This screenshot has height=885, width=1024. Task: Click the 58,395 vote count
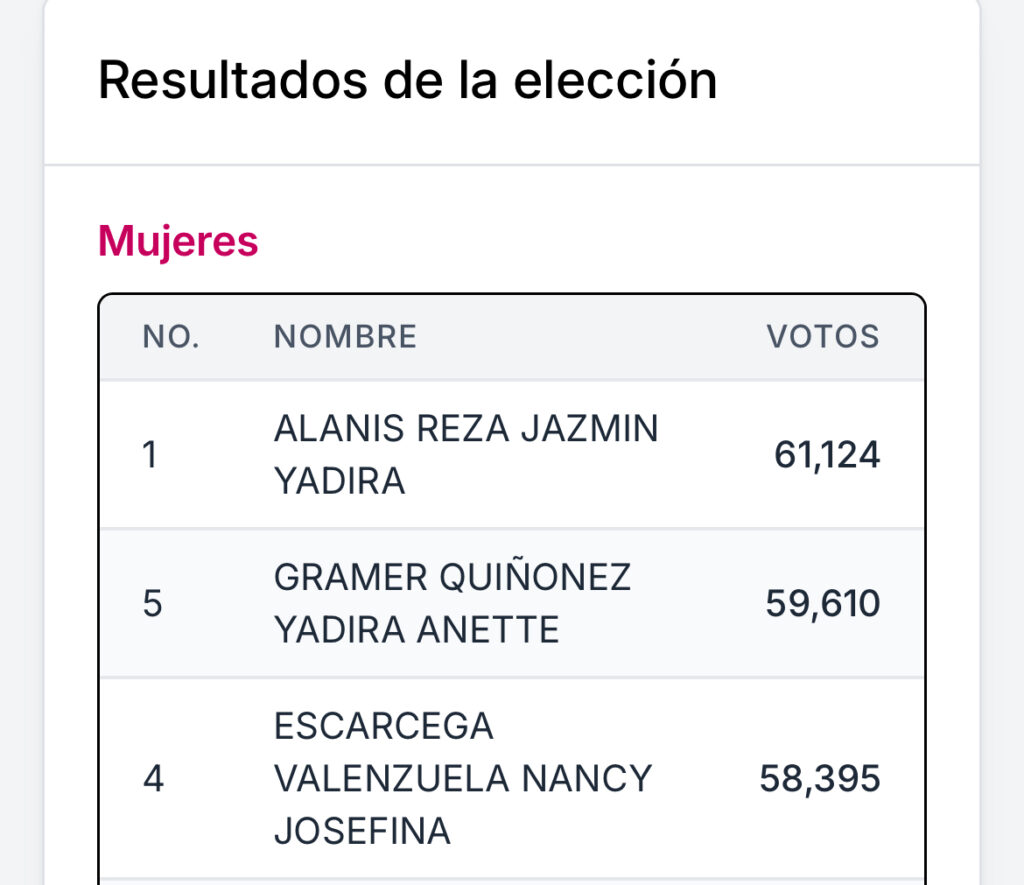pos(820,779)
